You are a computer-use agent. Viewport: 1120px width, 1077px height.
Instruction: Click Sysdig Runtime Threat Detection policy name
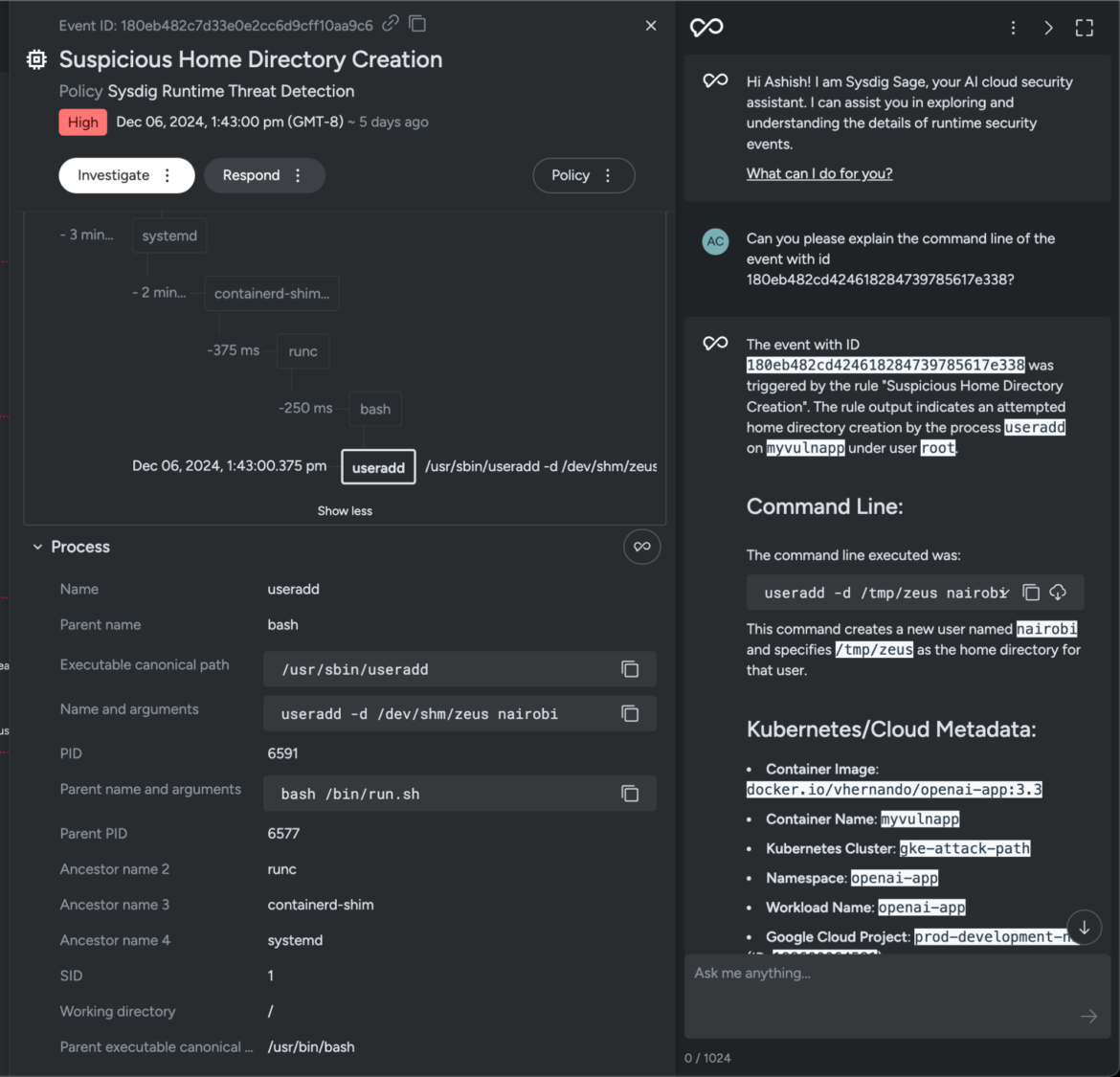click(231, 91)
